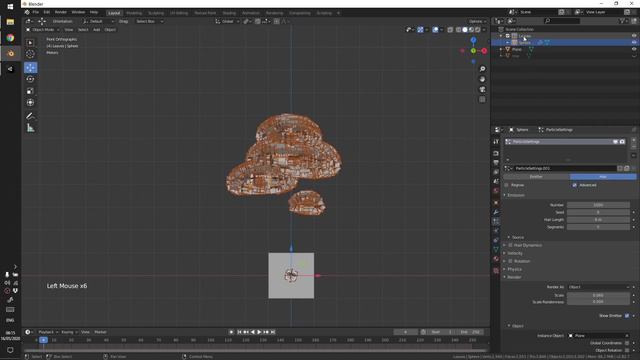
Task: Click the blue Z axis gizmo ball
Action: (x=473, y=40)
